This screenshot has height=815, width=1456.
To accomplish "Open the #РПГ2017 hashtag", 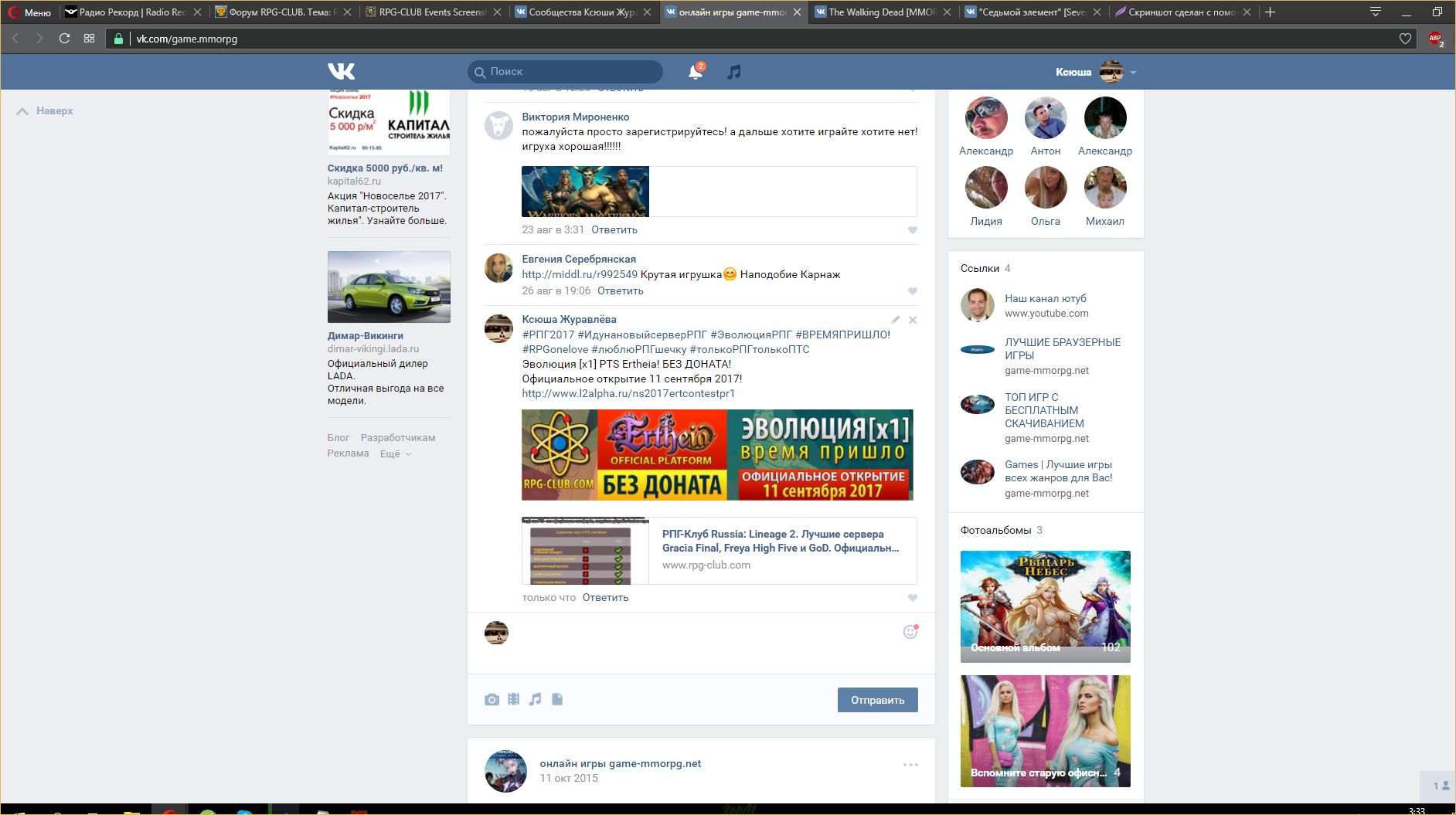I will click(548, 335).
